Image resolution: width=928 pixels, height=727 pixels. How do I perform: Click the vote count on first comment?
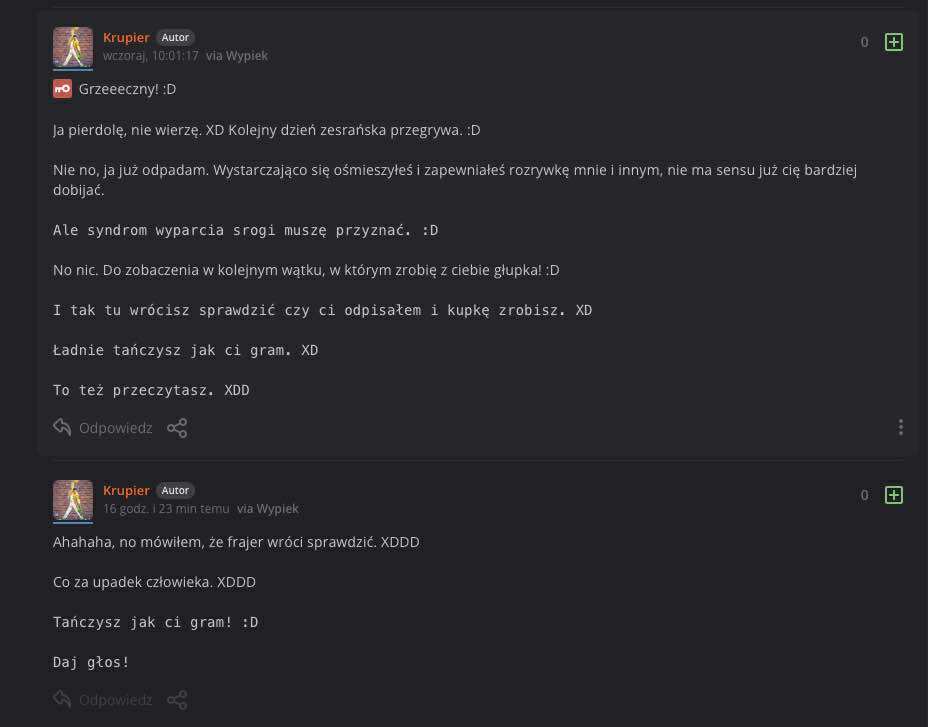click(x=864, y=42)
